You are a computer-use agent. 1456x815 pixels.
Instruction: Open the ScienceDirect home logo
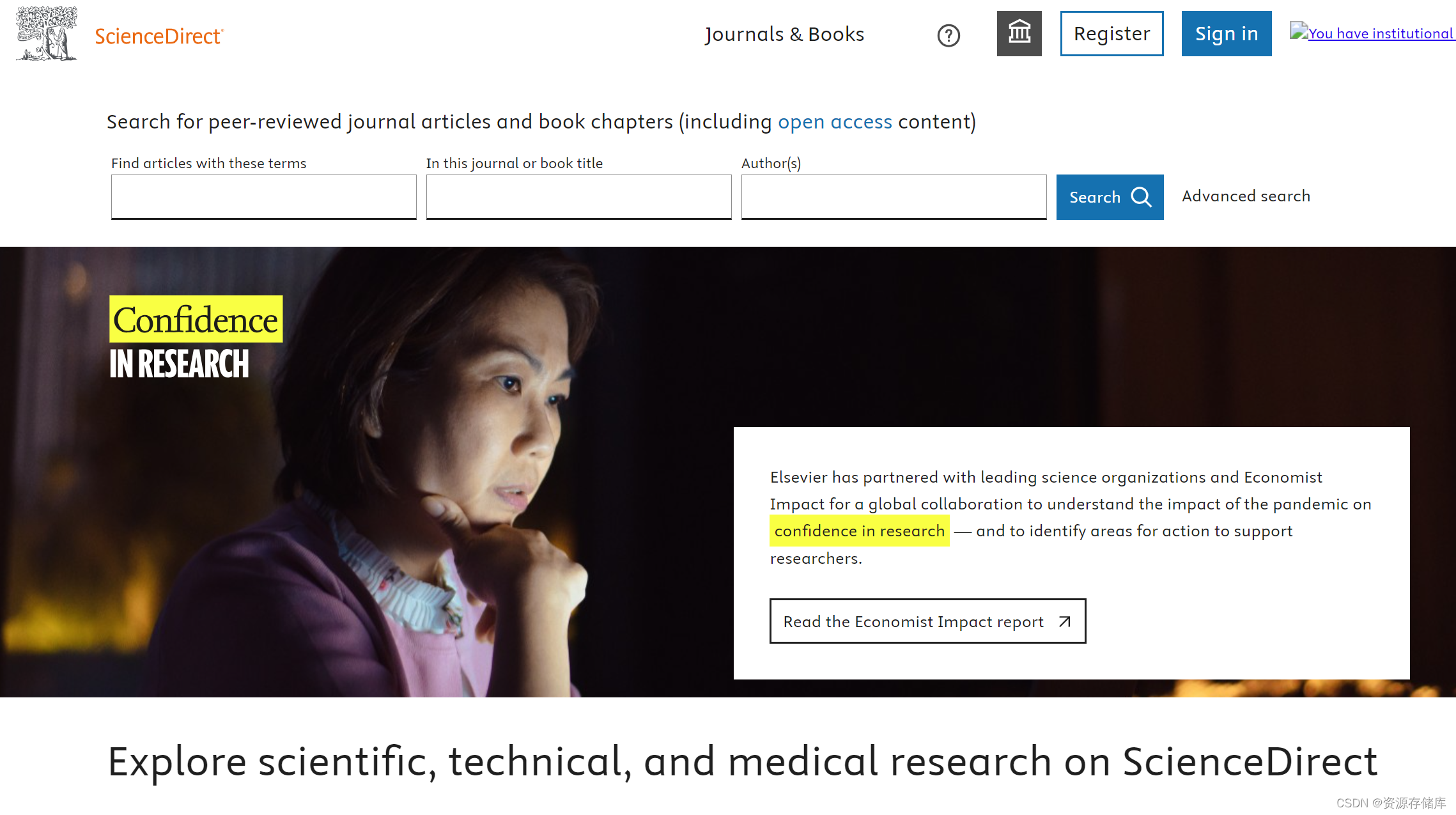pyautogui.click(x=159, y=36)
